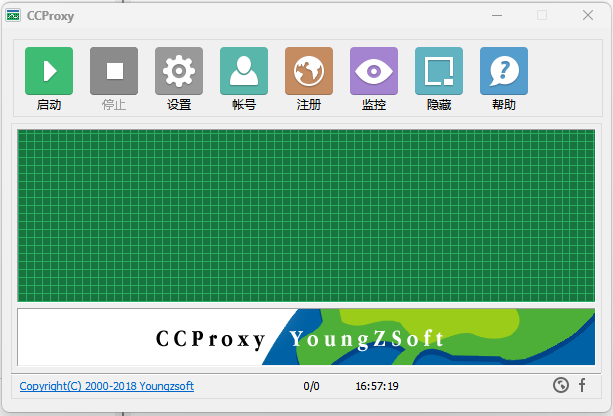Minimize the CCProxy window
The image size is (613, 416).
(x=496, y=15)
